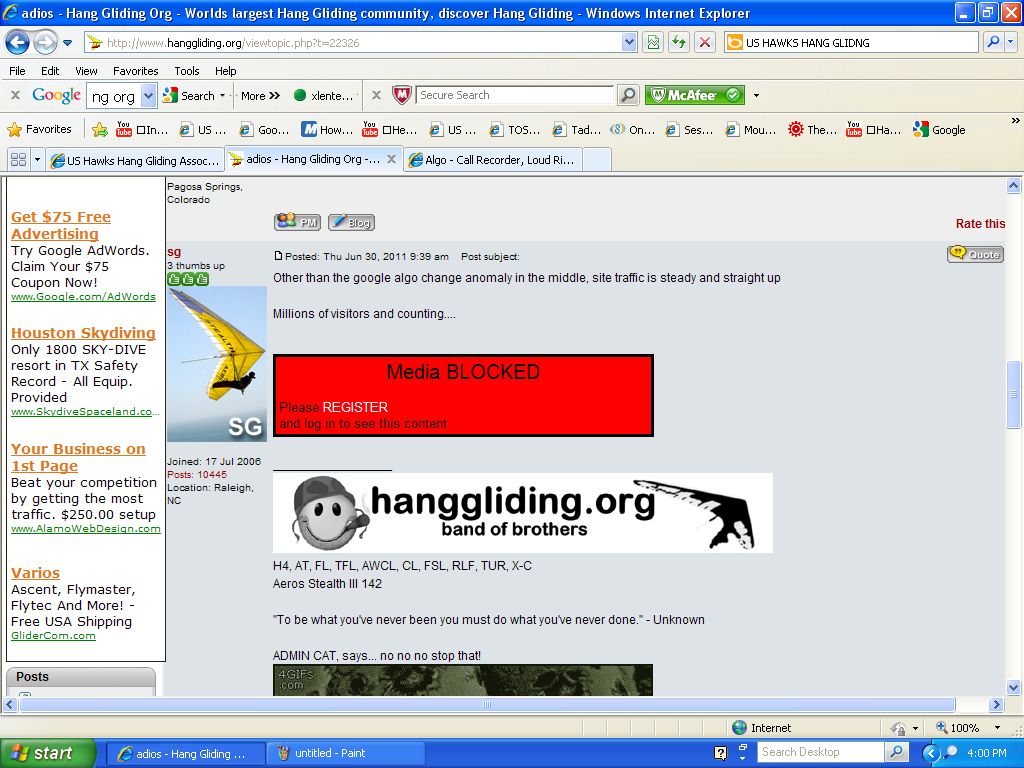Open a new blank tab
This screenshot has width=1024, height=768.
pyautogui.click(x=597, y=160)
